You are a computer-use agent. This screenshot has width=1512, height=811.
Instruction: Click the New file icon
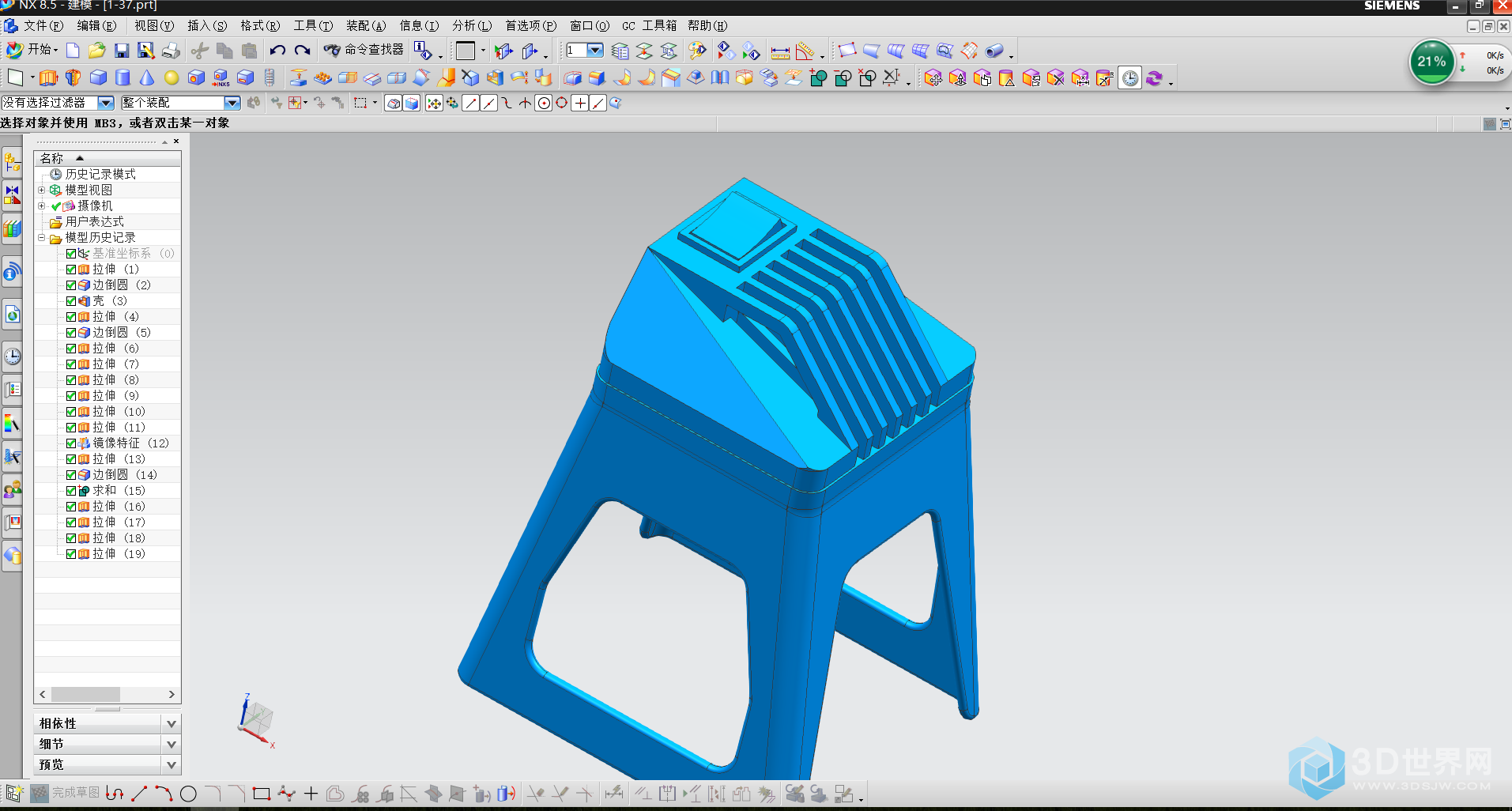click(73, 51)
